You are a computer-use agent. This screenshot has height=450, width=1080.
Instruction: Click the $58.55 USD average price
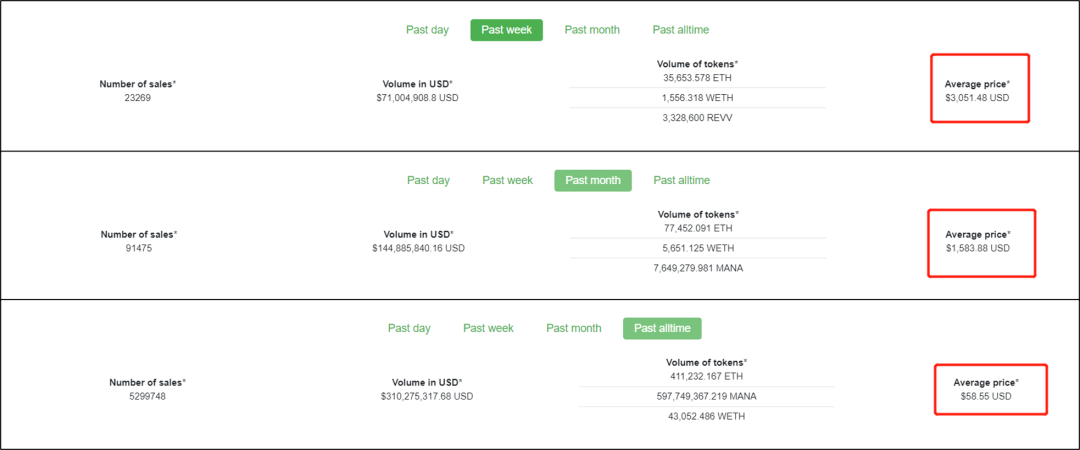[x=986, y=396]
